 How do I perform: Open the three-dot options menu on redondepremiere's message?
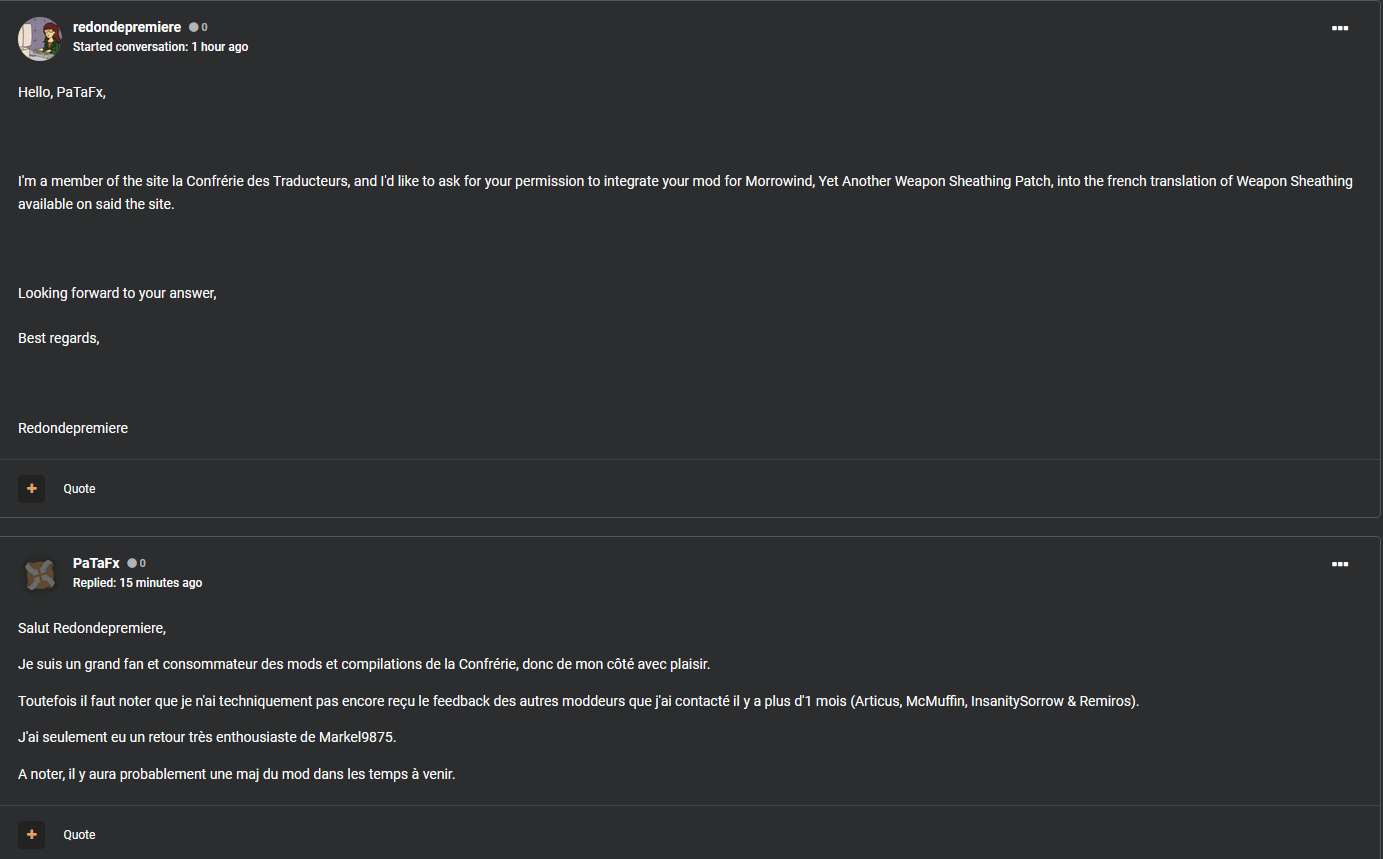point(1340,28)
